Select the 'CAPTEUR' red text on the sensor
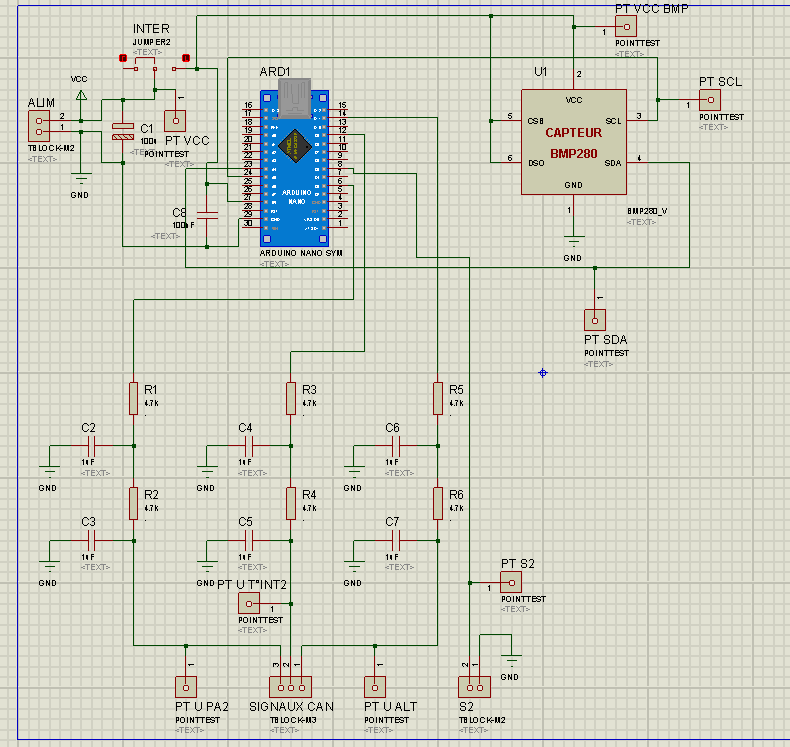The height and width of the screenshot is (747, 790). 574,132
